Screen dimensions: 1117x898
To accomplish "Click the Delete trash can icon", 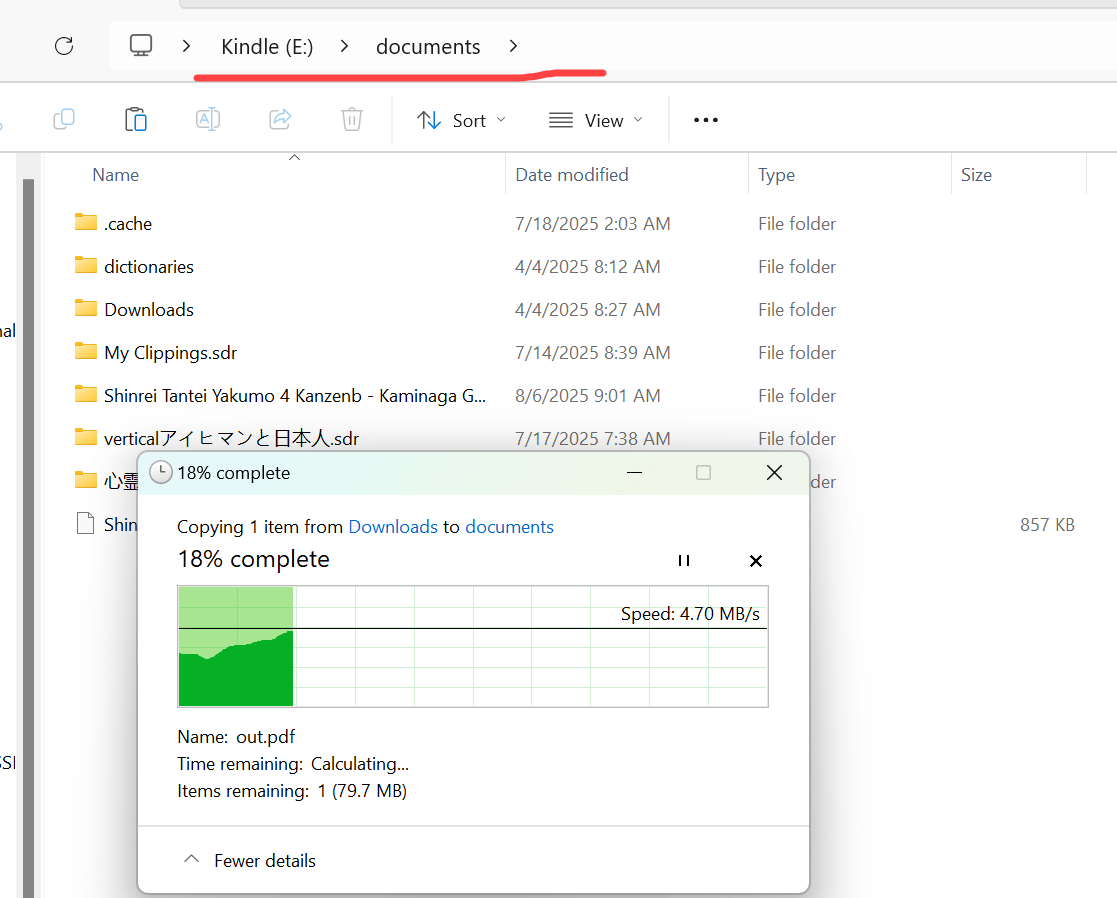I will [352, 120].
